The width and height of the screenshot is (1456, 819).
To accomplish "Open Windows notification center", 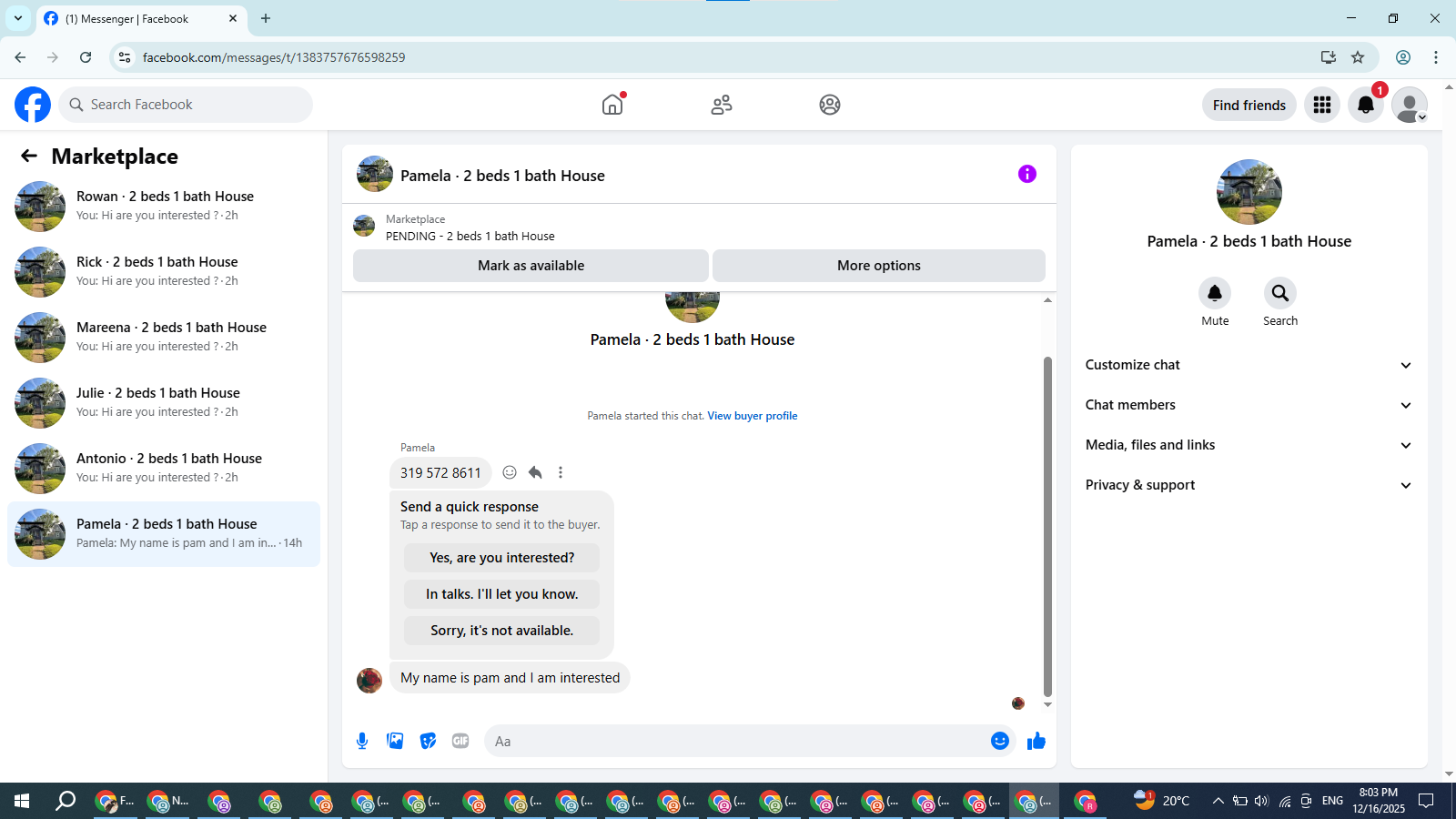I will pyautogui.click(x=1426, y=801).
